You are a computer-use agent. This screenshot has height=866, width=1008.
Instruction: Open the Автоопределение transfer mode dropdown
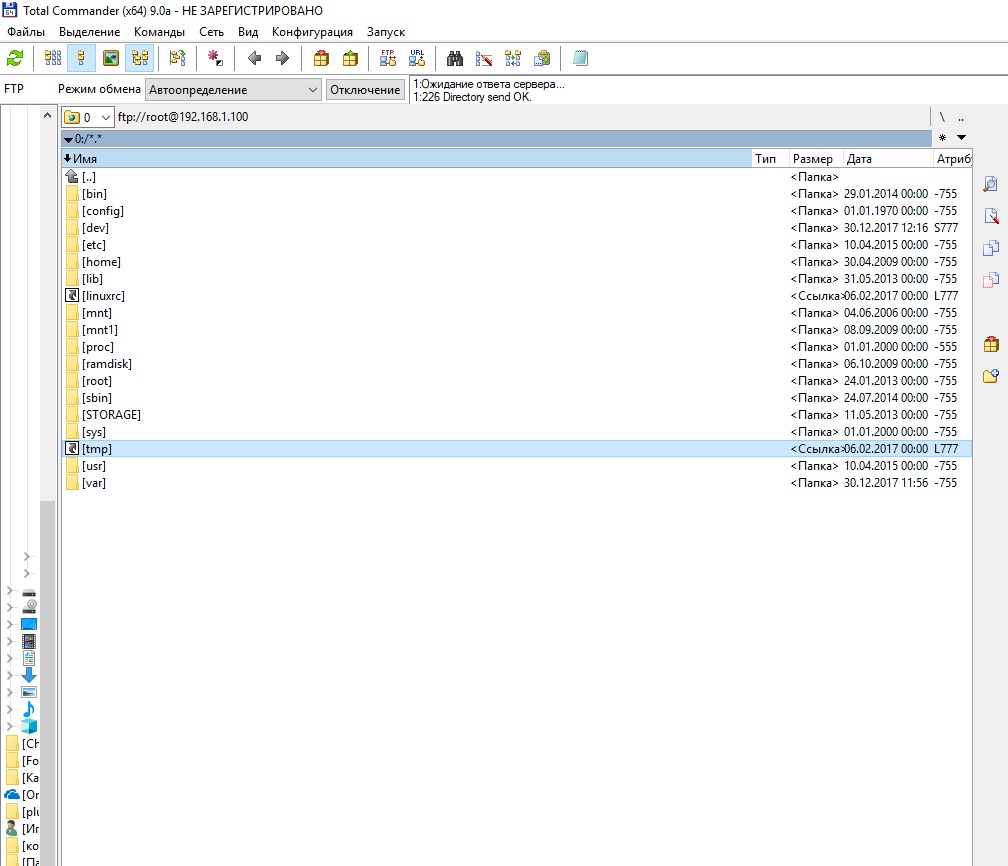click(x=233, y=89)
